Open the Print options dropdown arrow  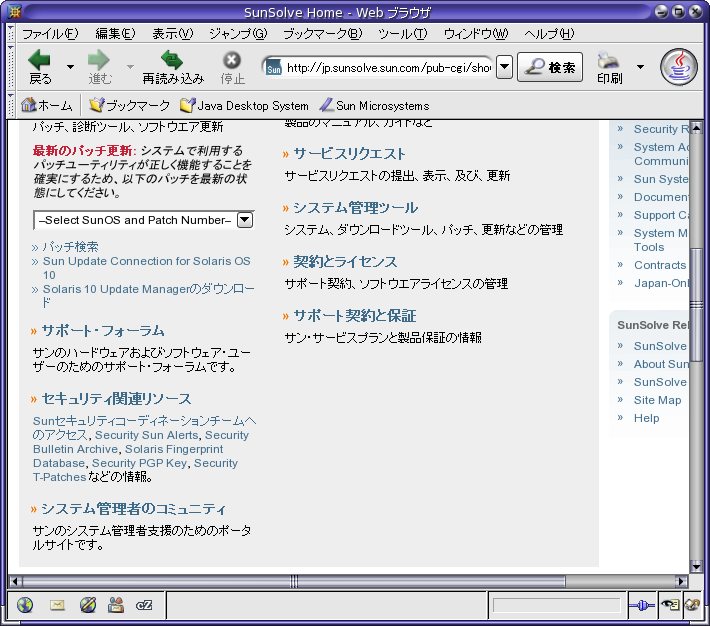640,67
